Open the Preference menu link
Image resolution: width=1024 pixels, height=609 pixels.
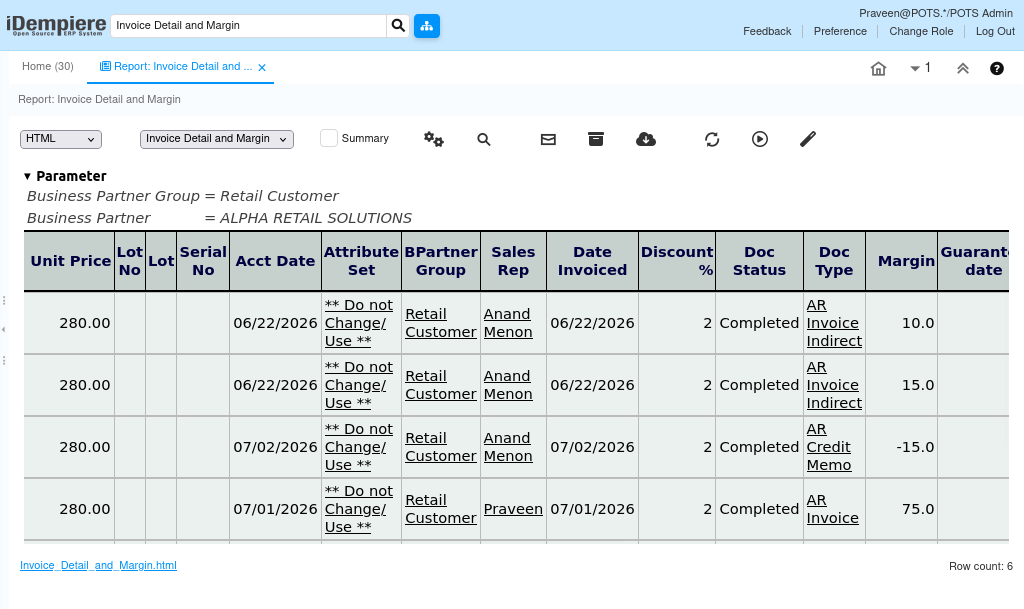[840, 31]
